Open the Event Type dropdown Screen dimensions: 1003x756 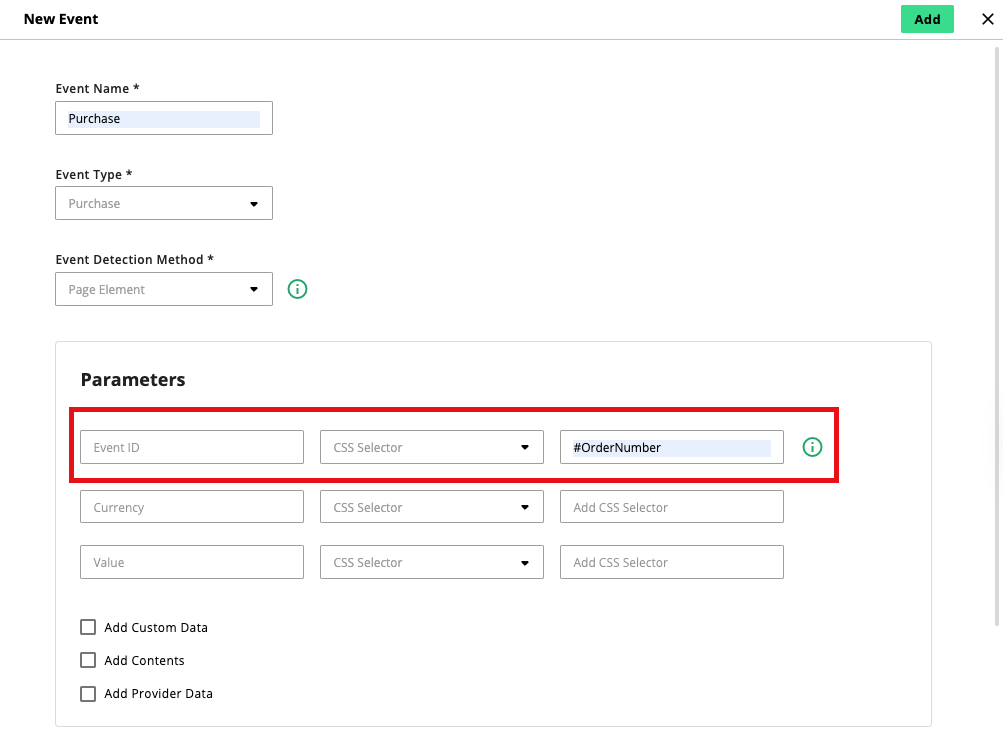click(164, 204)
